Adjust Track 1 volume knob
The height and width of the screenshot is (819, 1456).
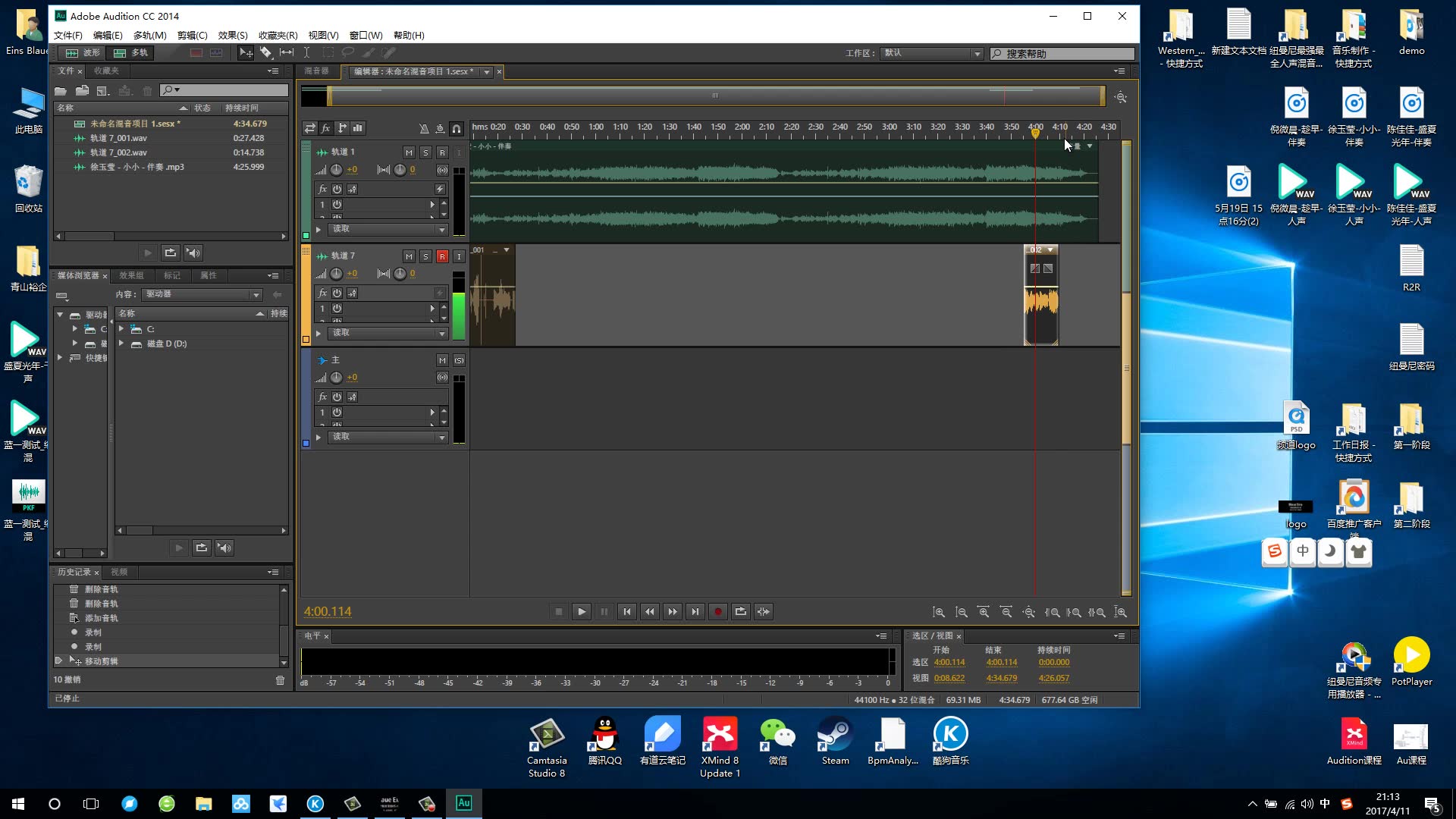(x=336, y=170)
